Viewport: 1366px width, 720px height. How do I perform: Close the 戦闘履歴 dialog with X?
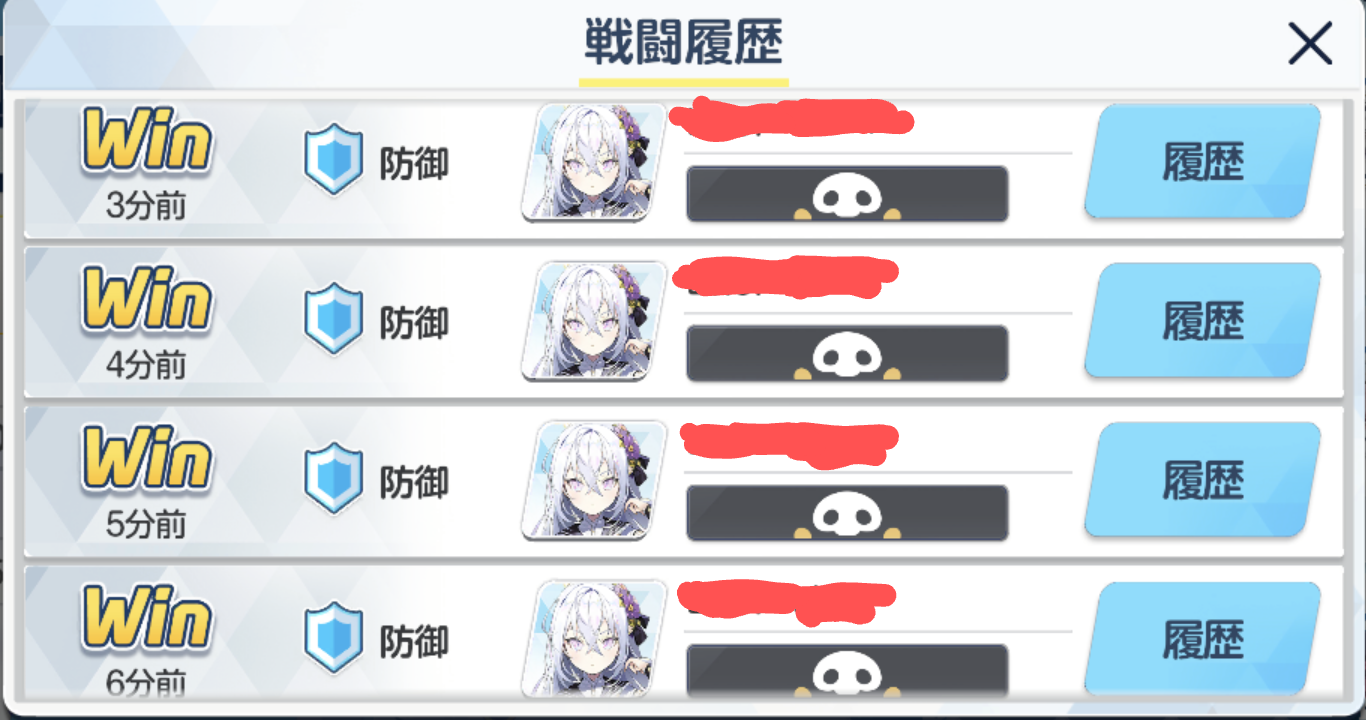point(1310,45)
